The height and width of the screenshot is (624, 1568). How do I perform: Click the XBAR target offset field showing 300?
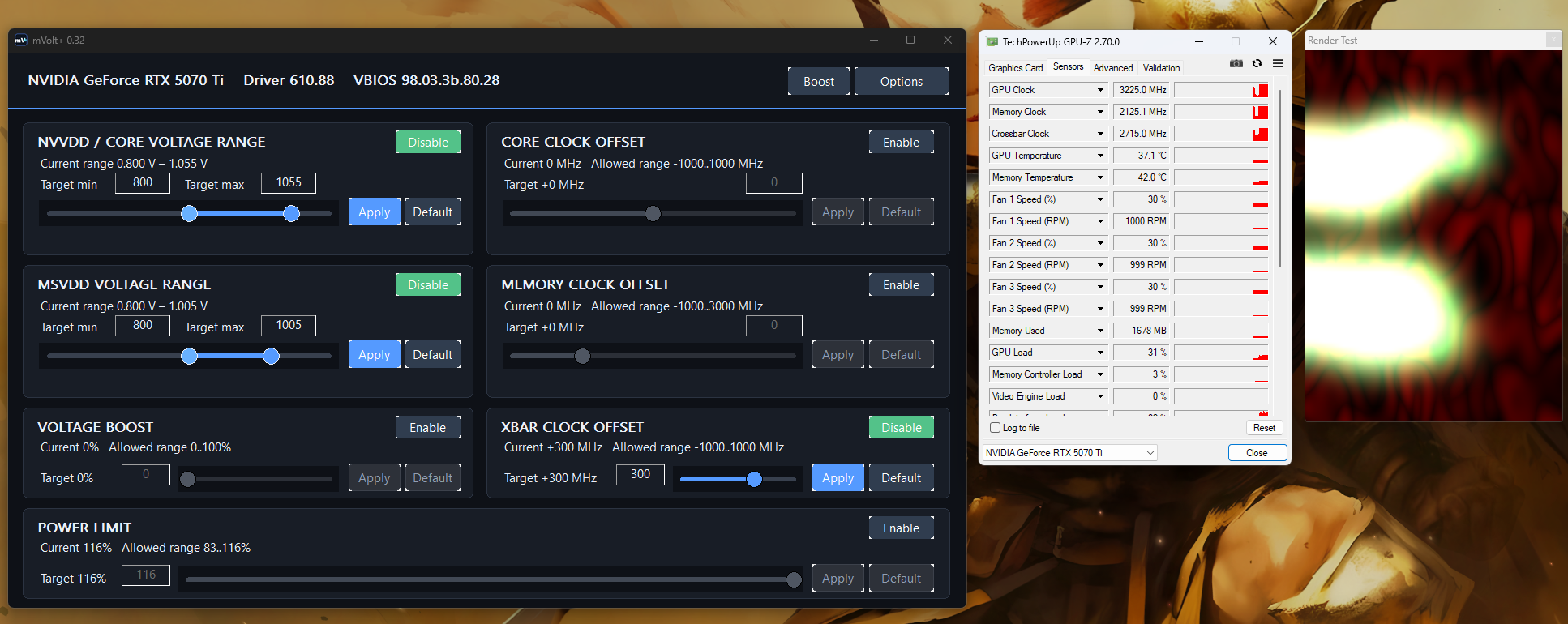[640, 475]
